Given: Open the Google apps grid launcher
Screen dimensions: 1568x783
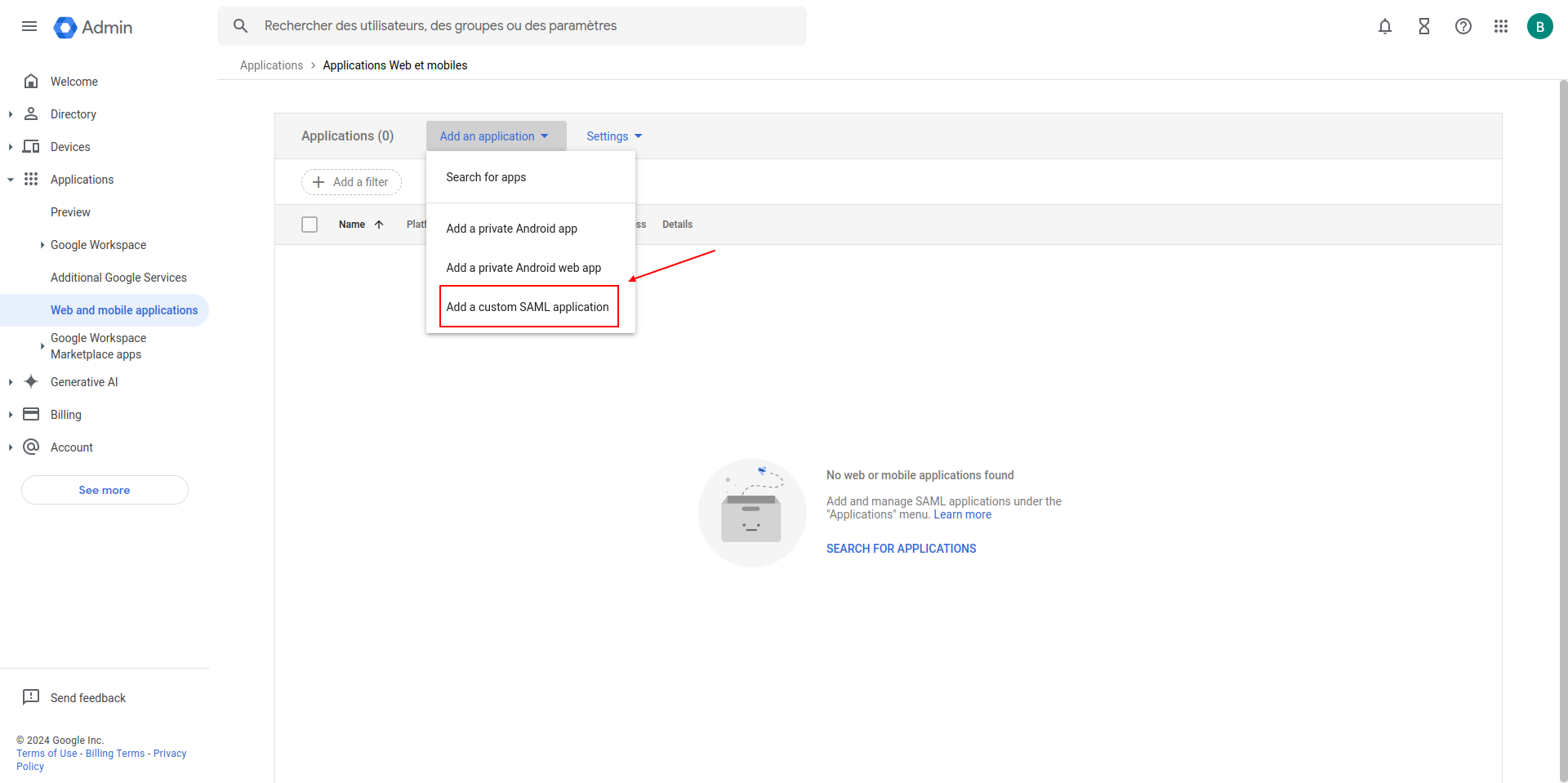Looking at the screenshot, I should pyautogui.click(x=1500, y=26).
